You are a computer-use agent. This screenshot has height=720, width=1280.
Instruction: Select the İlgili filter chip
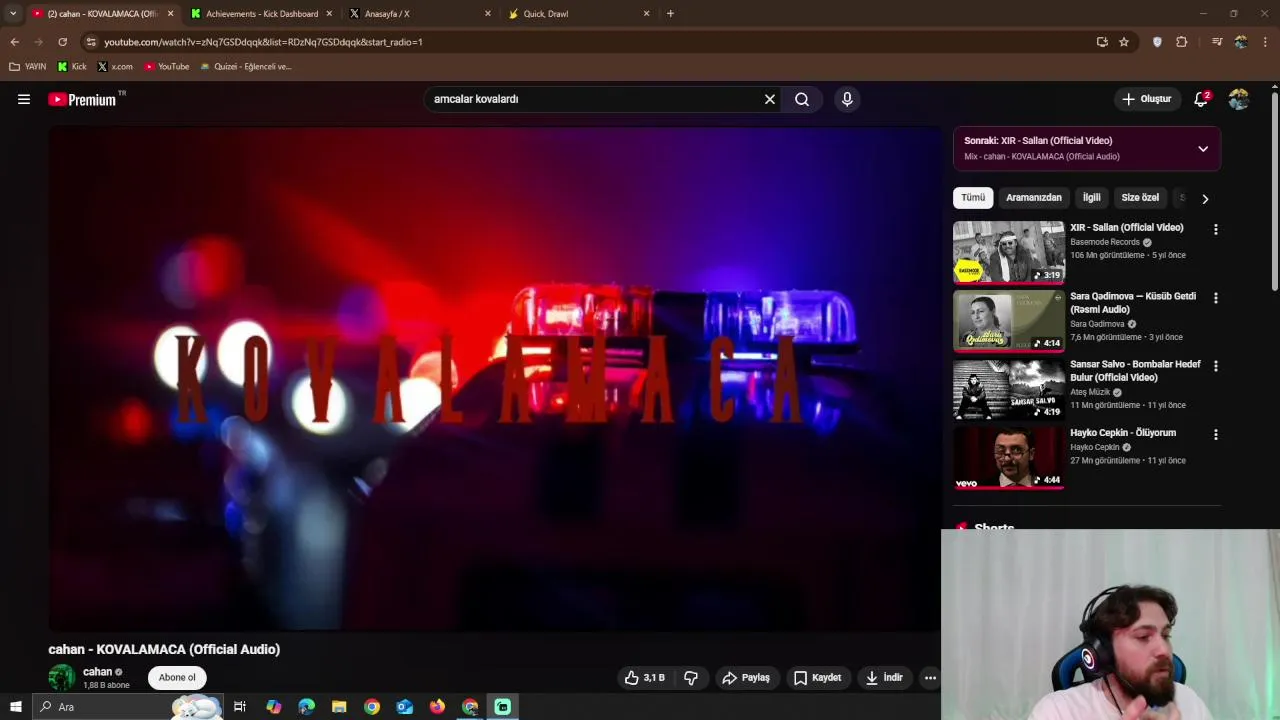(1091, 198)
